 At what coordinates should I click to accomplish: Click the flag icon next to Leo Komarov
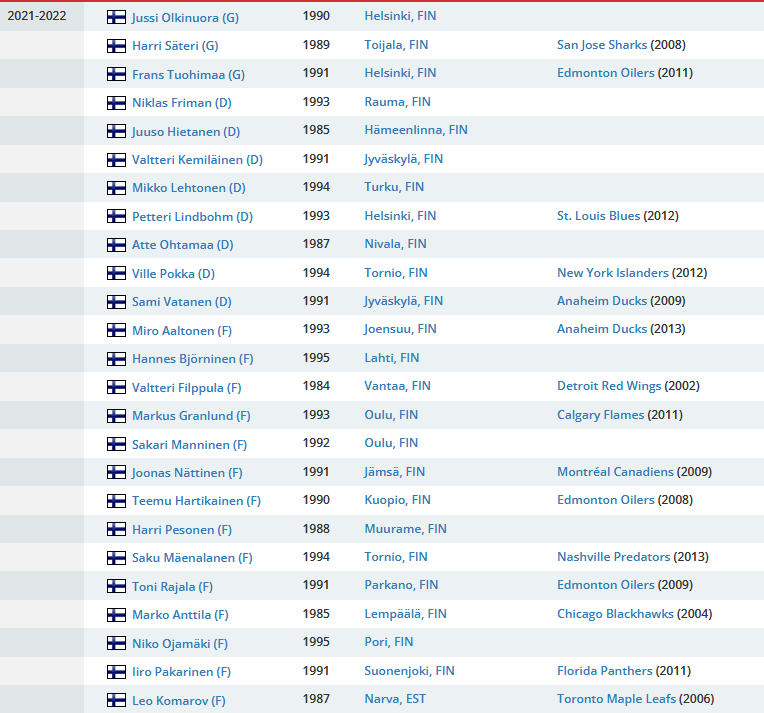116,700
